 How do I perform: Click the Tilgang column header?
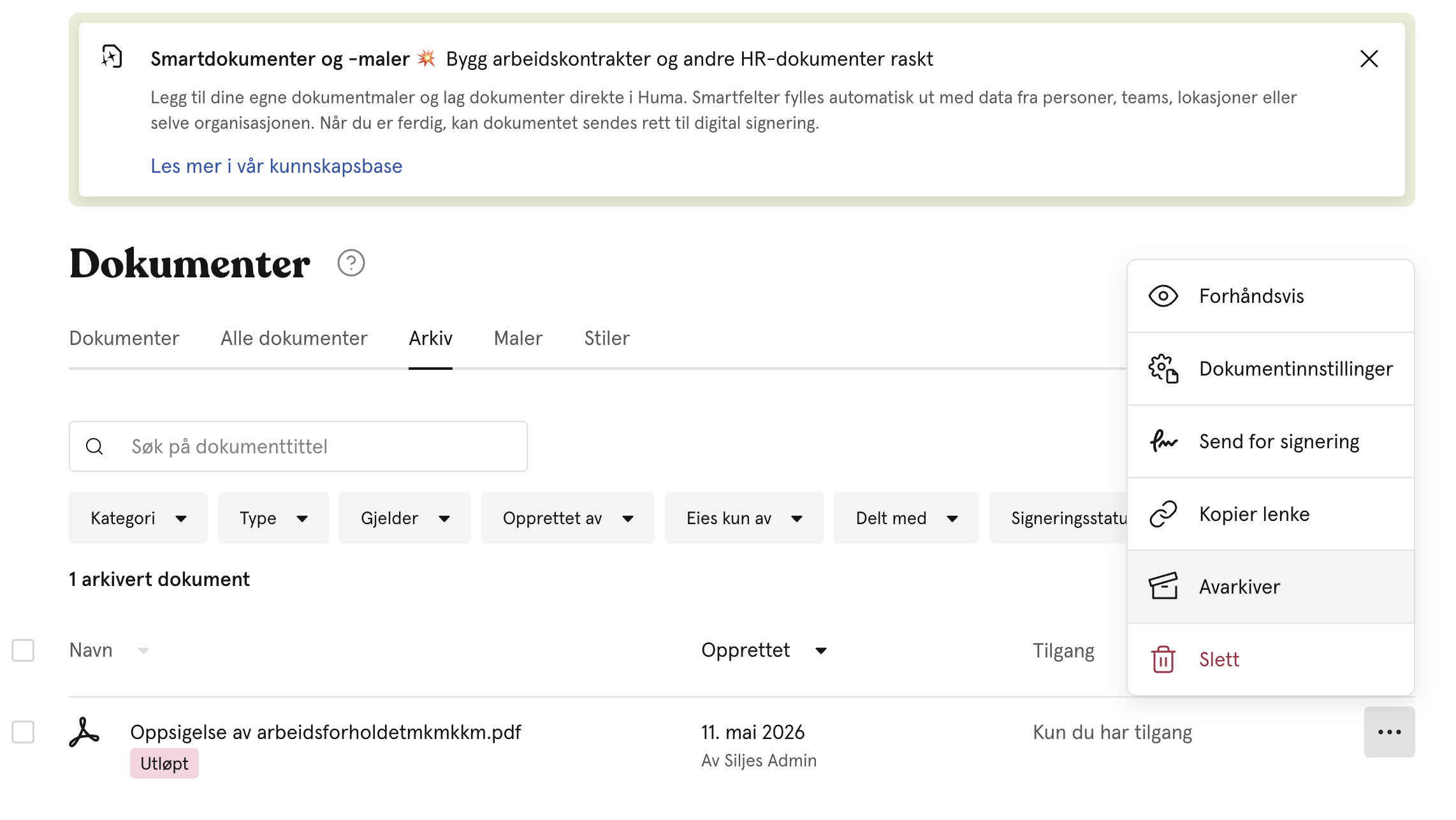click(1063, 650)
